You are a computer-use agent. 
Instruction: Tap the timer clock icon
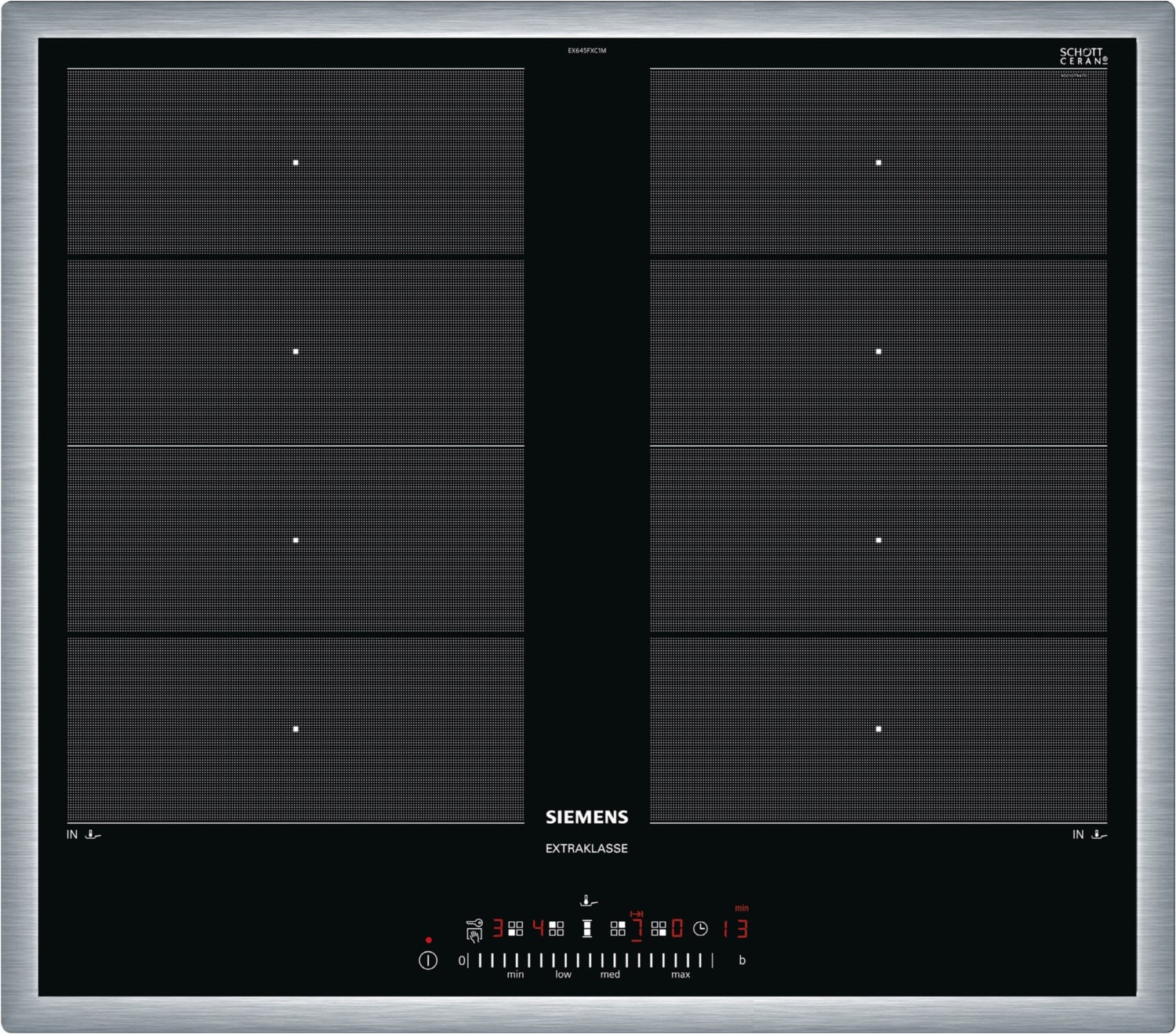(700, 929)
